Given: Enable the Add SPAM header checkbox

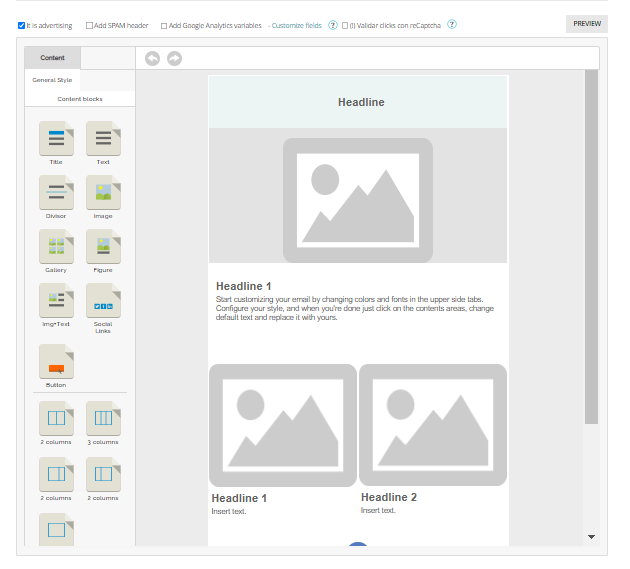Looking at the screenshot, I should pyautogui.click(x=89, y=25).
